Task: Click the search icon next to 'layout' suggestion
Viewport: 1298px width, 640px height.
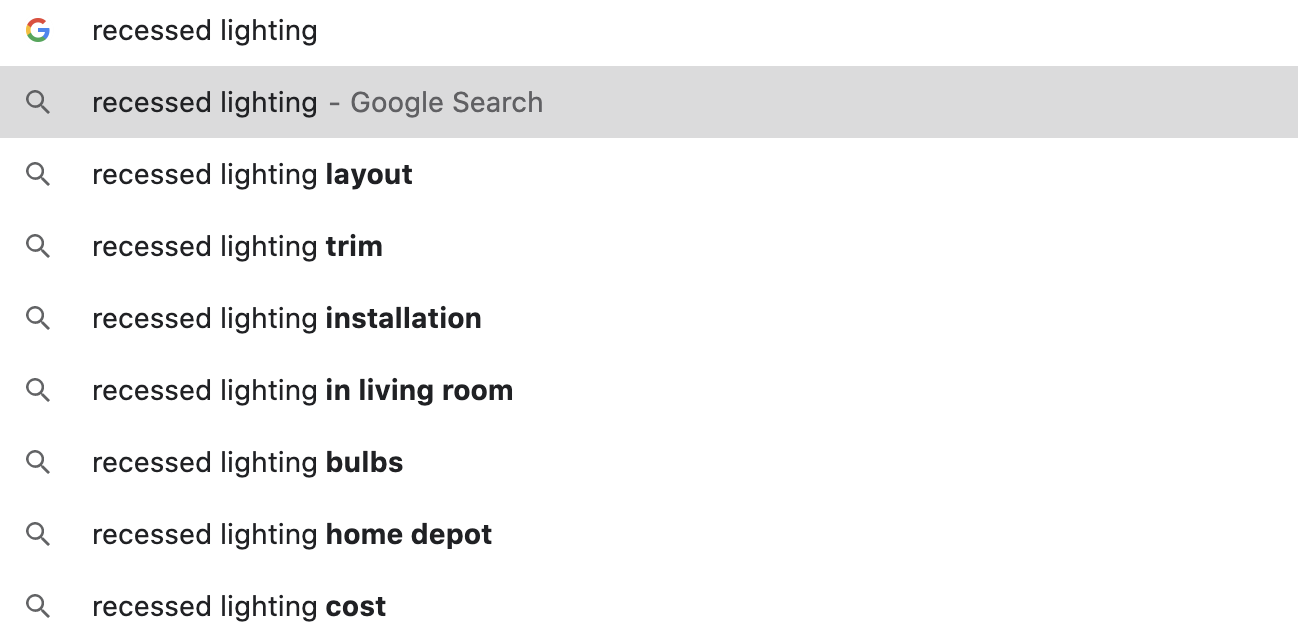Action: click(38, 174)
